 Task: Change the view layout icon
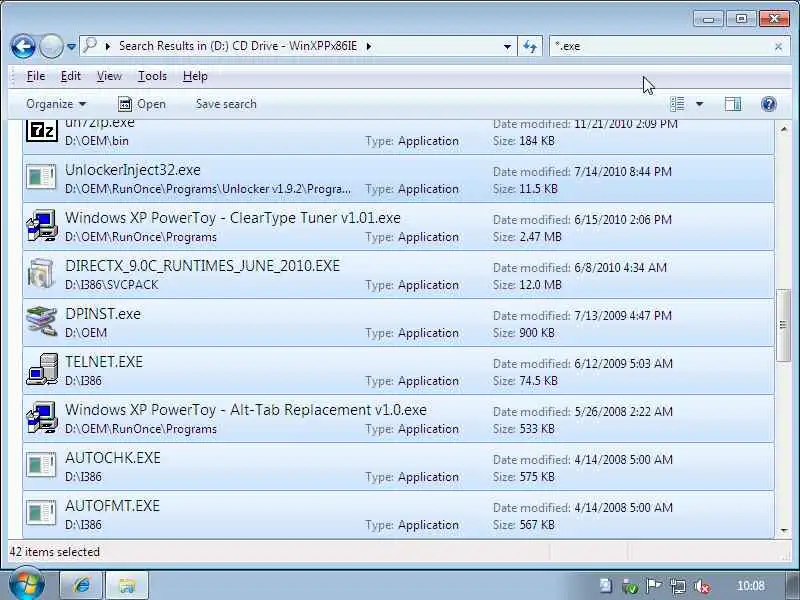678,104
